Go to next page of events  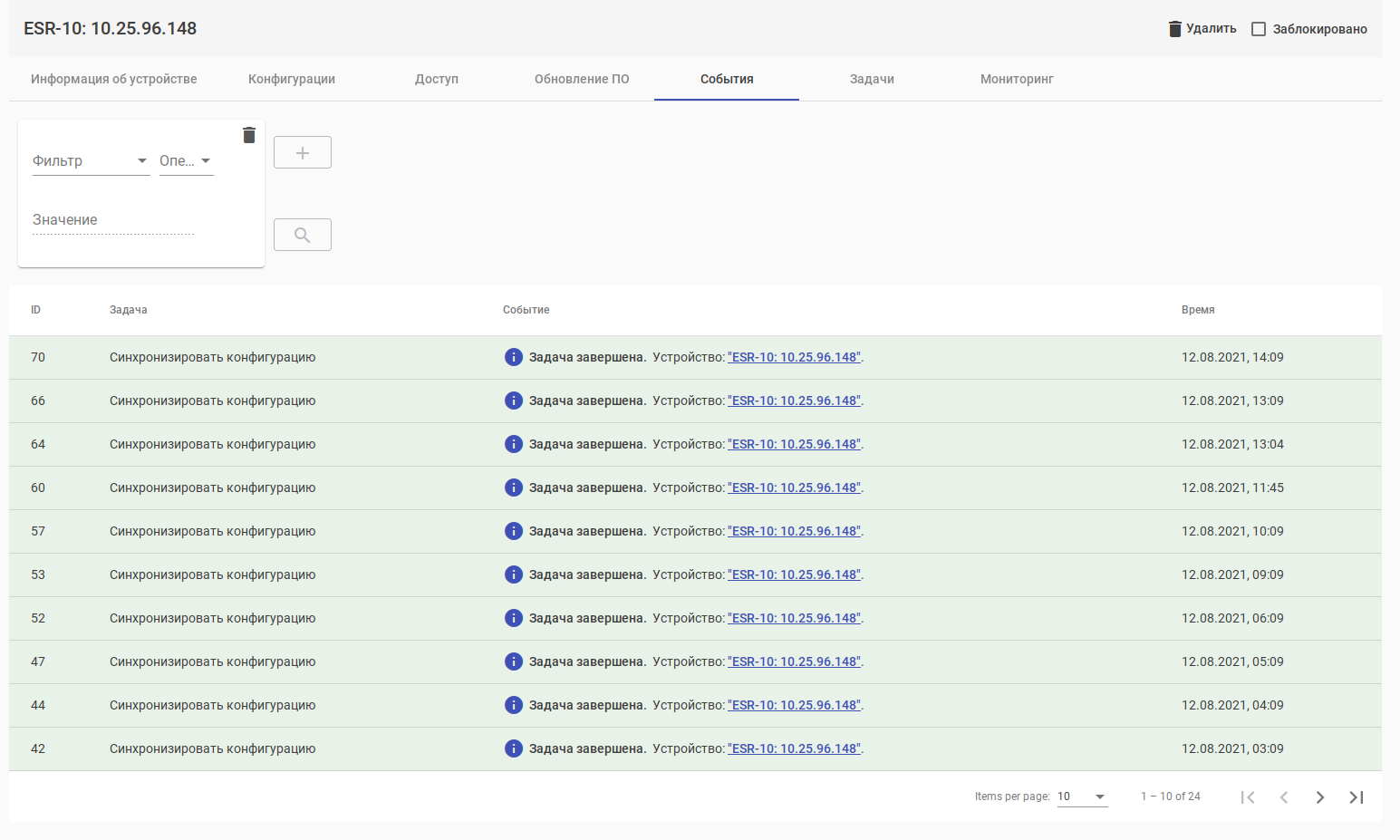tap(1319, 797)
